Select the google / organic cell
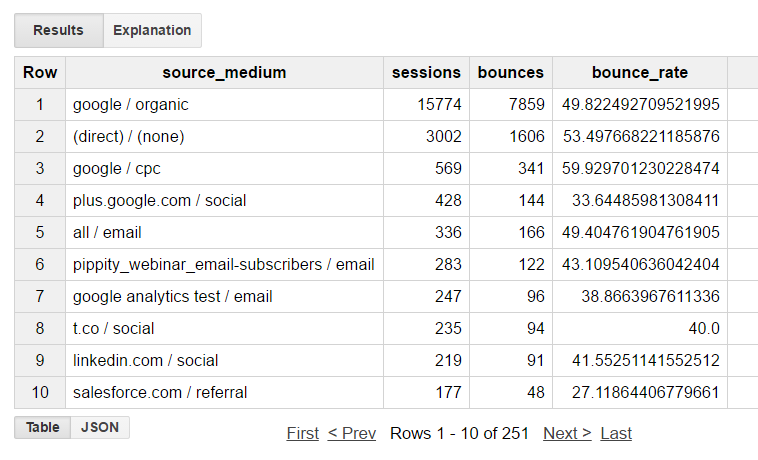The height and width of the screenshot is (460, 758). 224,104
